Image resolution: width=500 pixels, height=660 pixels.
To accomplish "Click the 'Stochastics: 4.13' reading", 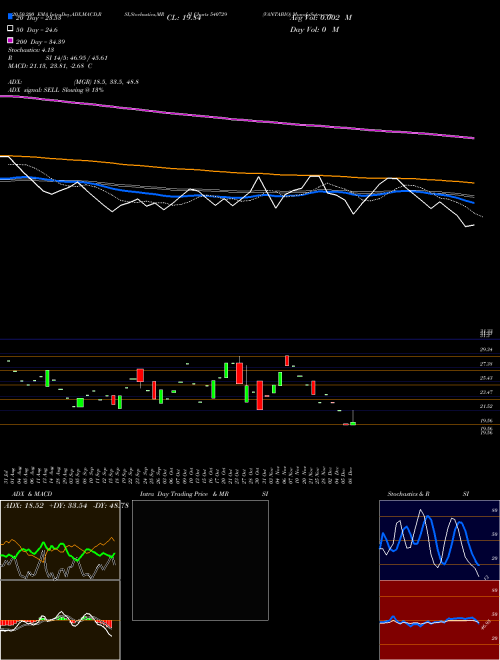I will click(x=31, y=50).
